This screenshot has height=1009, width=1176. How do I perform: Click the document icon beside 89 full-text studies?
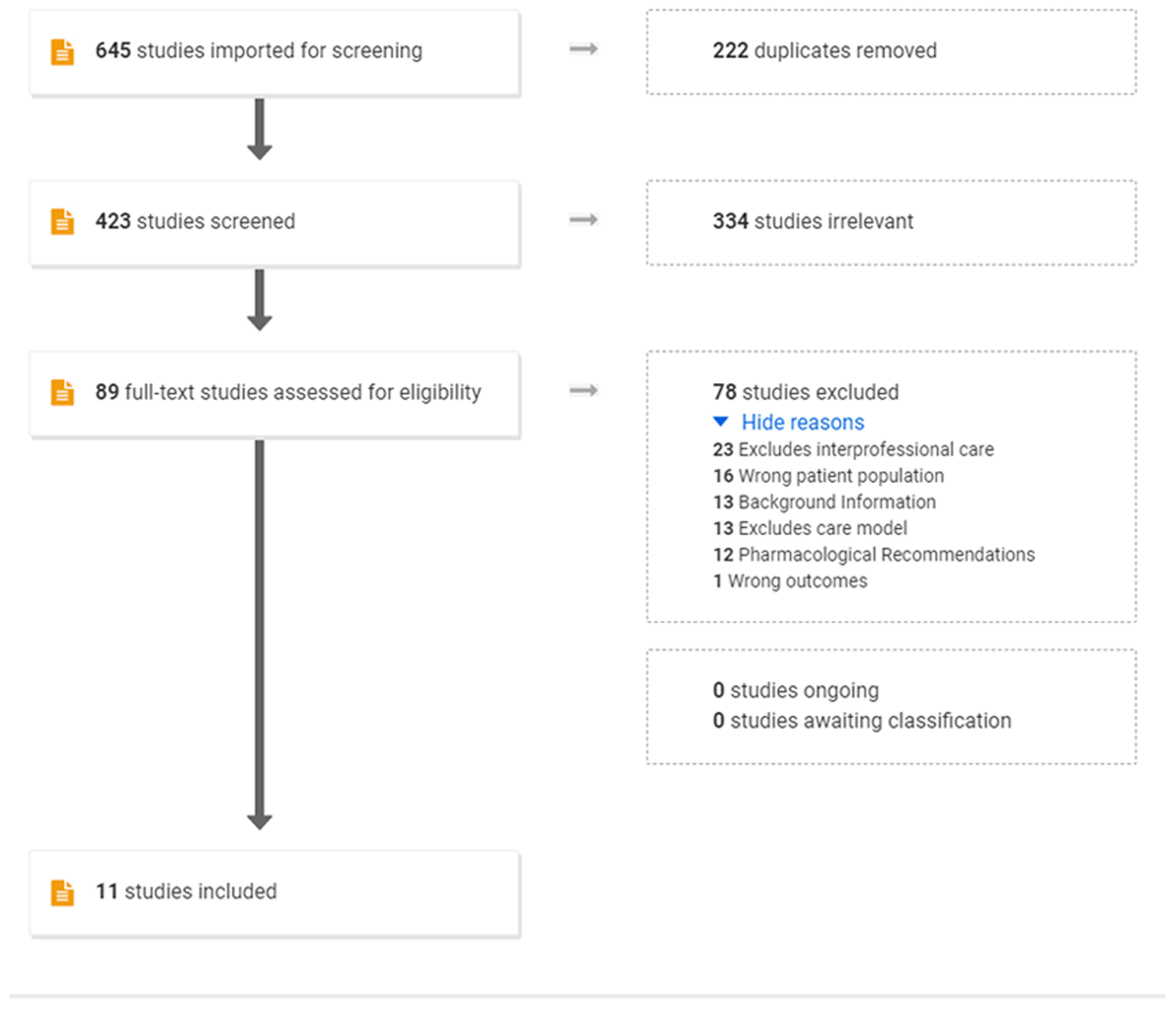point(63,393)
